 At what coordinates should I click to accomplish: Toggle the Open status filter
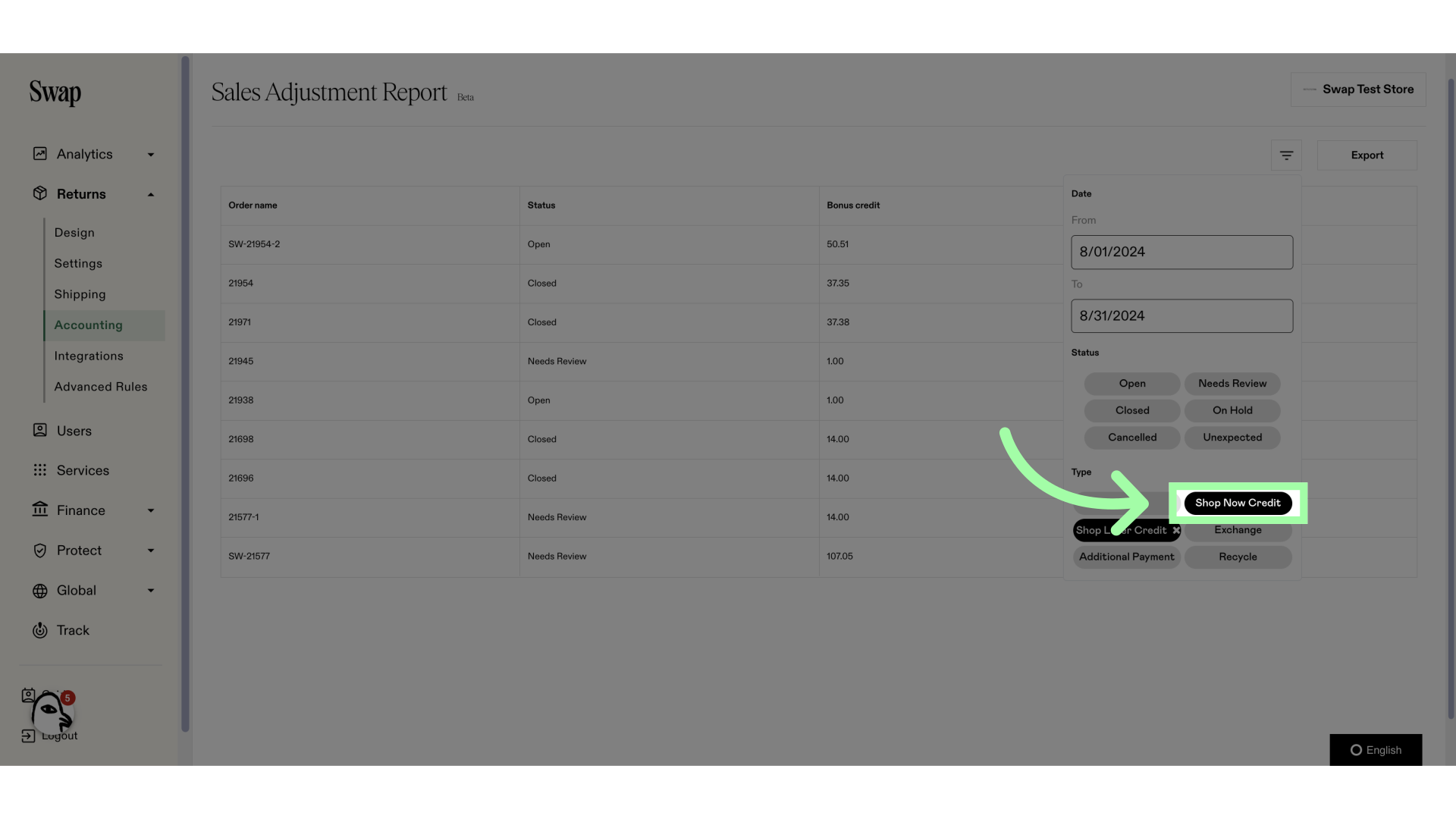click(x=1132, y=383)
